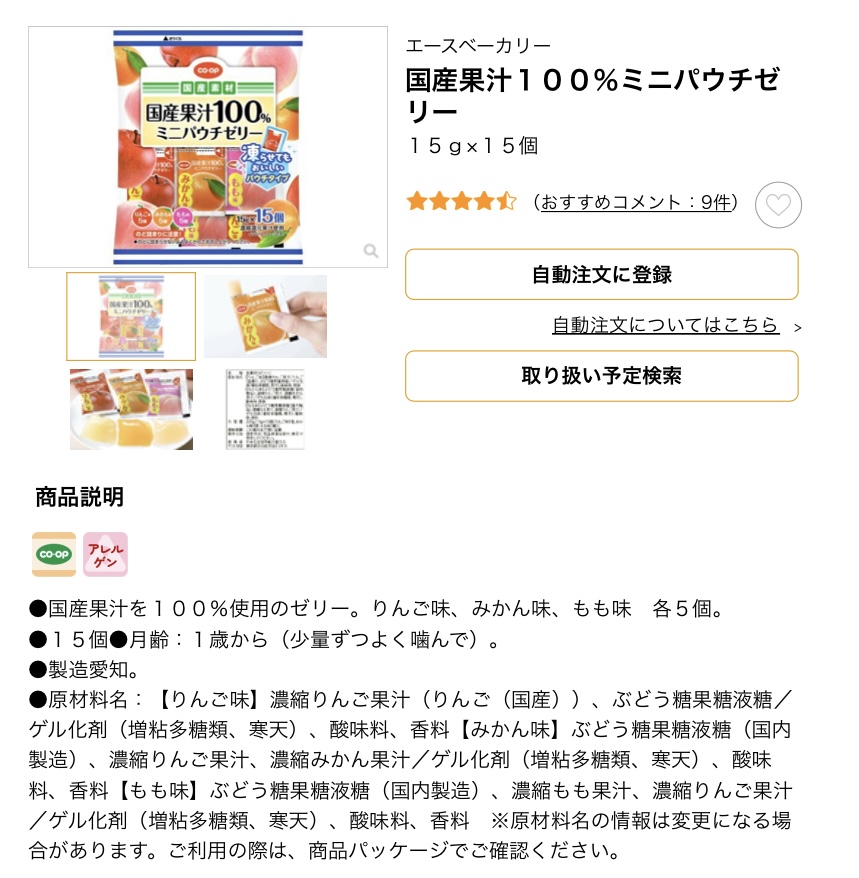The height and width of the screenshot is (878, 859).
Task: Click the 取り扱い予定検索 button
Action: coord(601,376)
